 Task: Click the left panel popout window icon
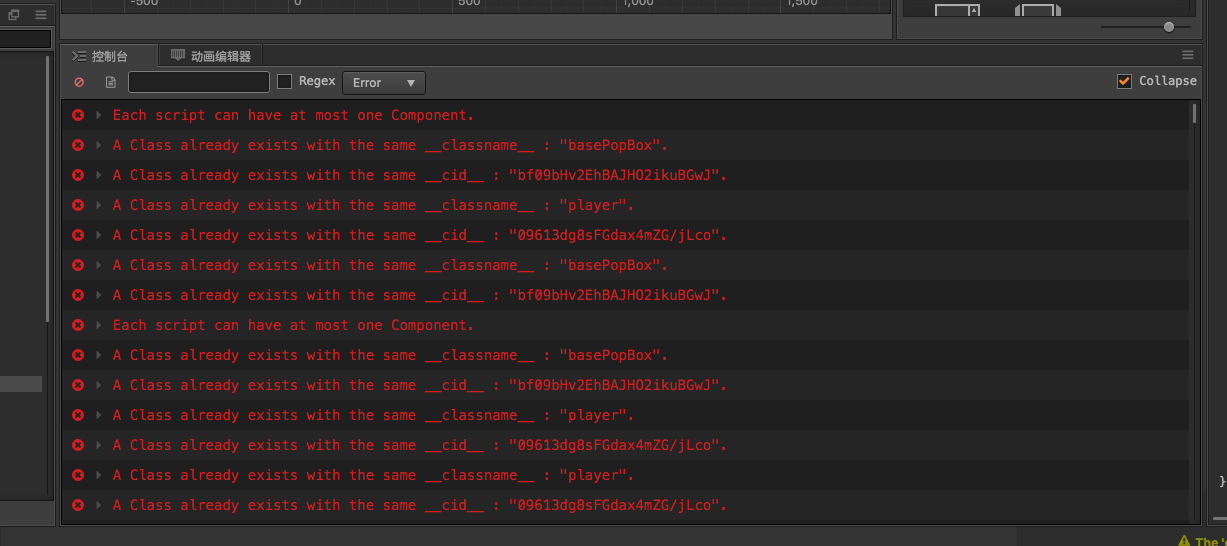pos(14,15)
